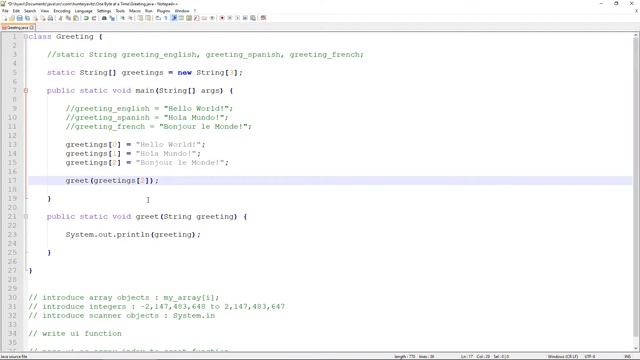Collapse the main method fold on line 7

pos(26,91)
